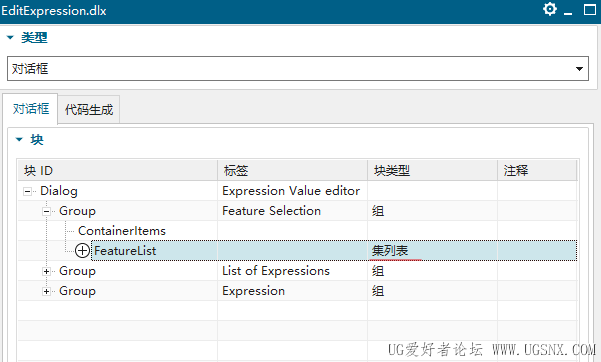
Task: Collapse the Feature Selection Group node
Action: point(46,211)
